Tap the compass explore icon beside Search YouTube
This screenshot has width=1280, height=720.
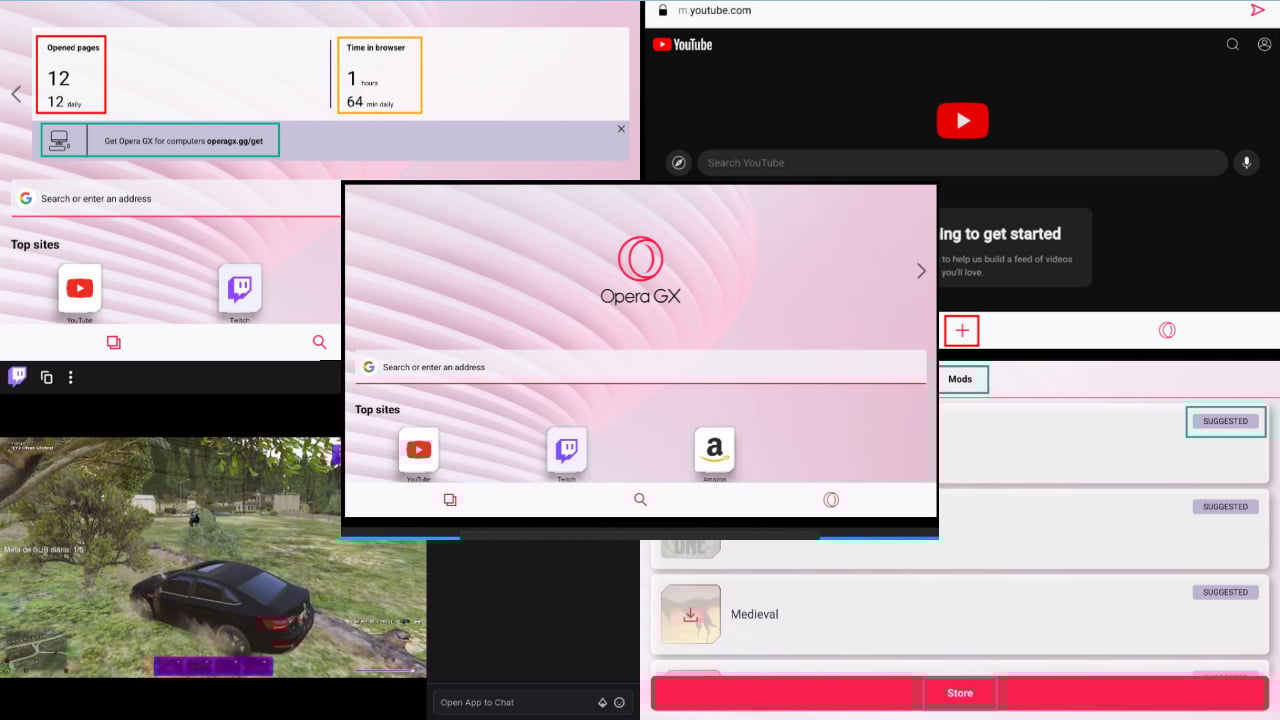coord(679,163)
